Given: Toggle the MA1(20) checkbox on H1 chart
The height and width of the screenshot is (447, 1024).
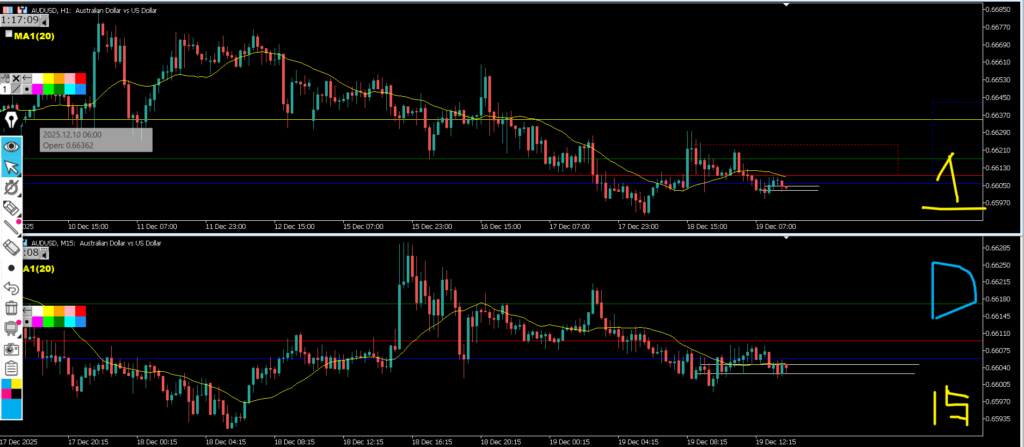Looking at the screenshot, I should click(x=8, y=35).
